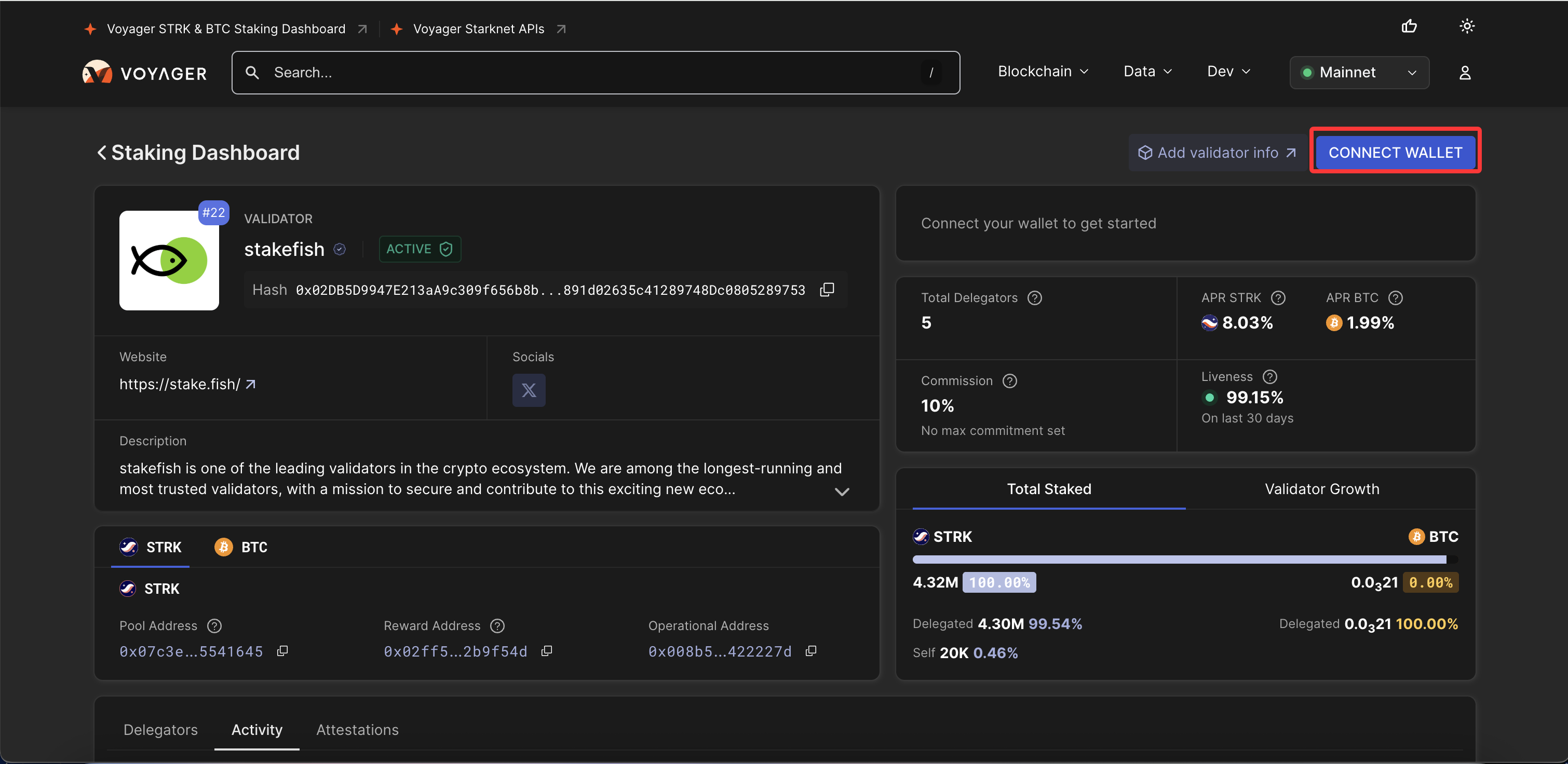Show Commission help tooltip icon
1568x764 pixels.
(x=1009, y=381)
